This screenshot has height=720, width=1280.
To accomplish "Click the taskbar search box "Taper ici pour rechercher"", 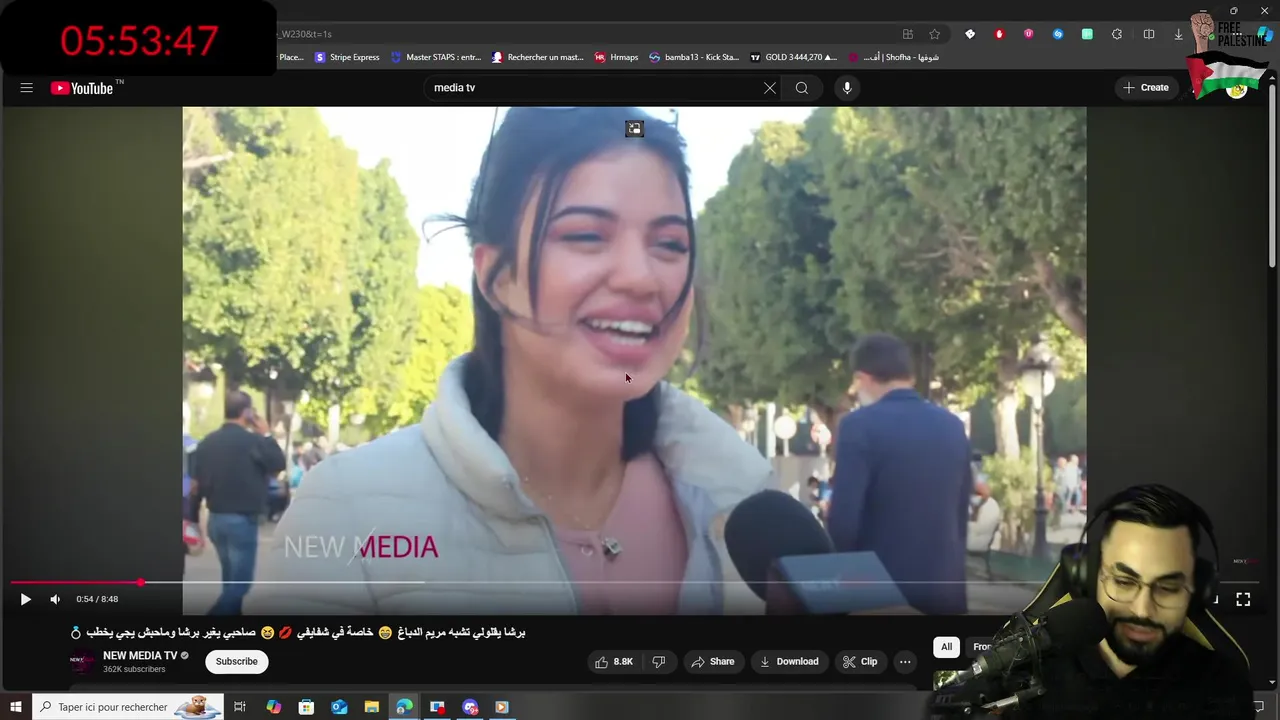I will coord(126,707).
